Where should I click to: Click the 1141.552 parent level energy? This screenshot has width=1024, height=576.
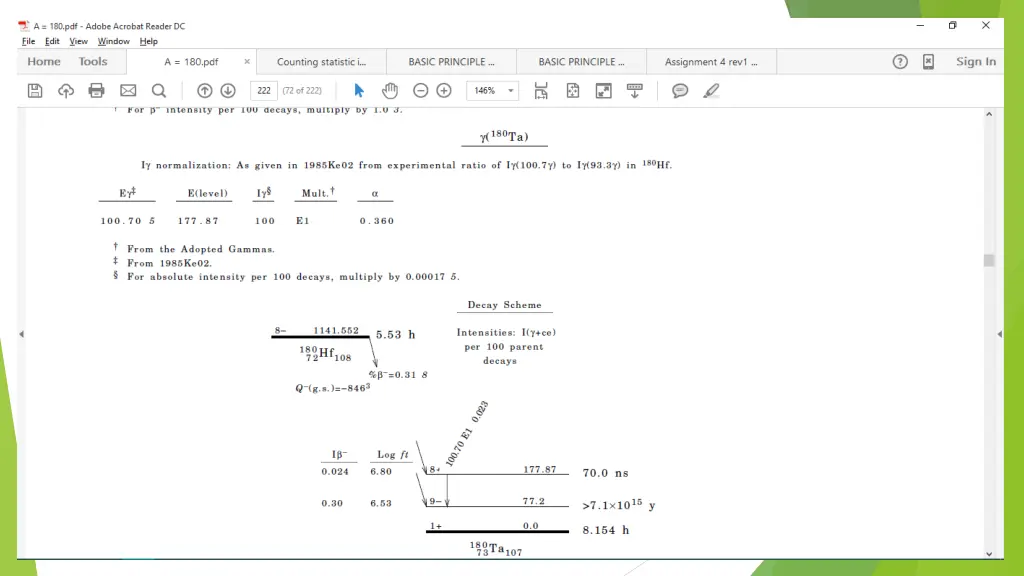coord(336,330)
